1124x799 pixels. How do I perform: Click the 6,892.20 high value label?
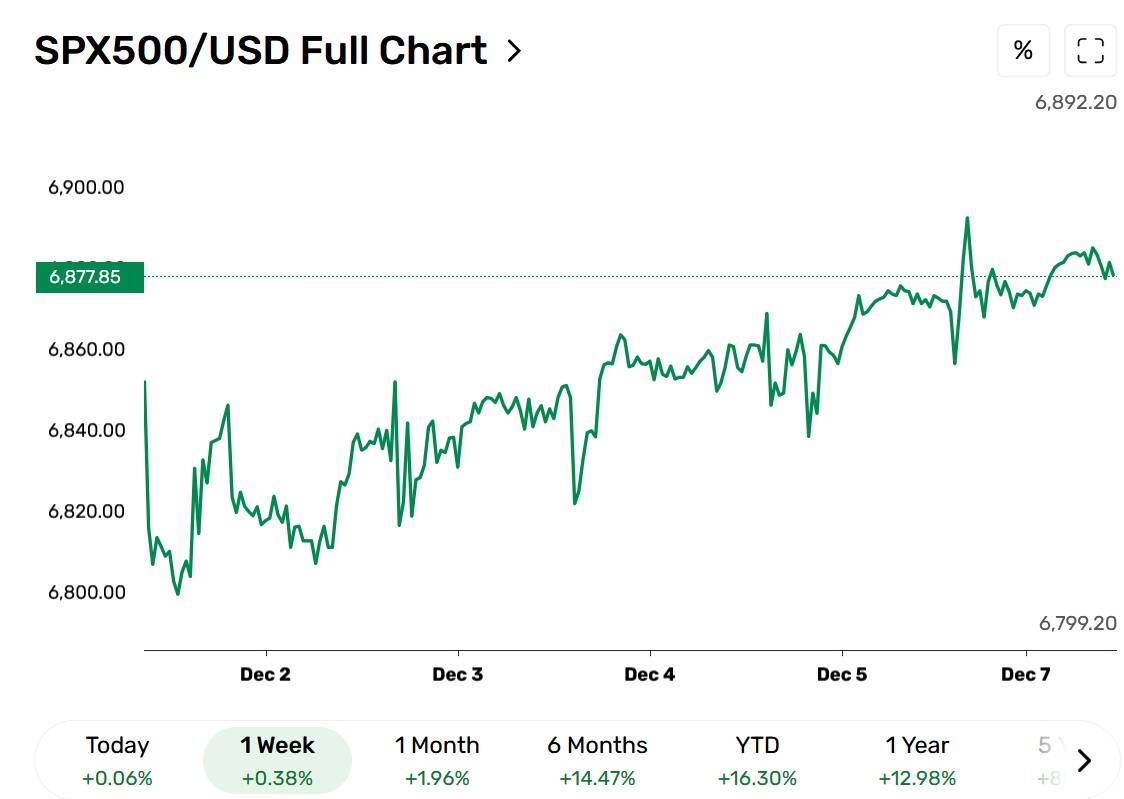click(1076, 102)
